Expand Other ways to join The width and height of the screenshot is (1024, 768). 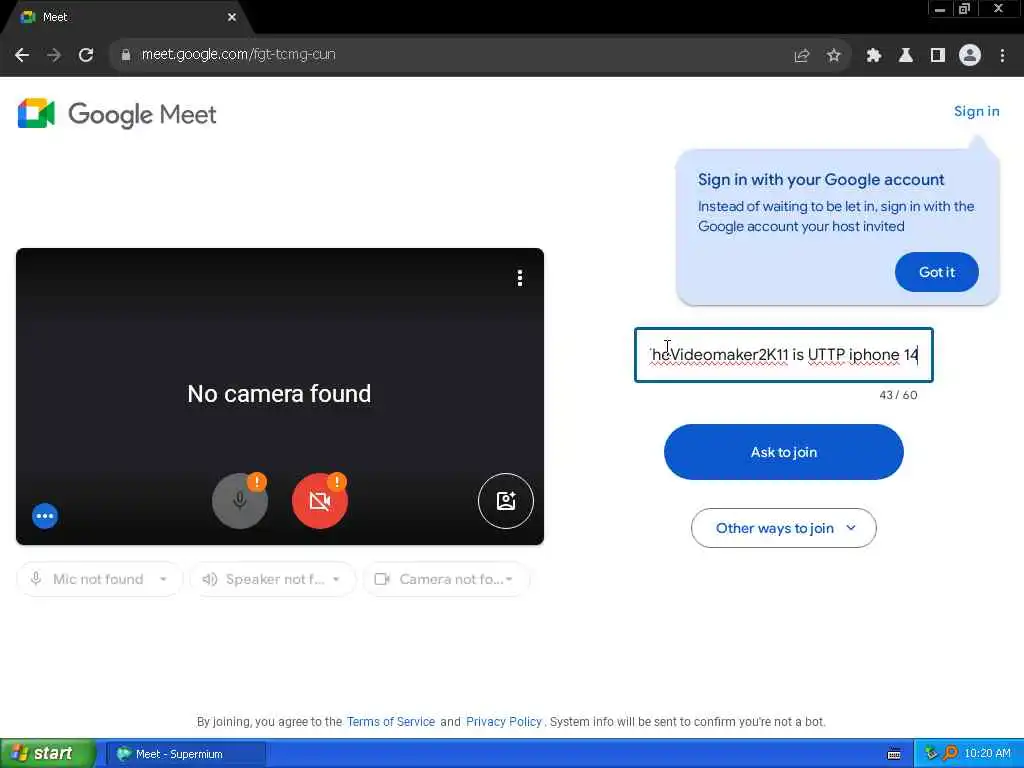(784, 528)
